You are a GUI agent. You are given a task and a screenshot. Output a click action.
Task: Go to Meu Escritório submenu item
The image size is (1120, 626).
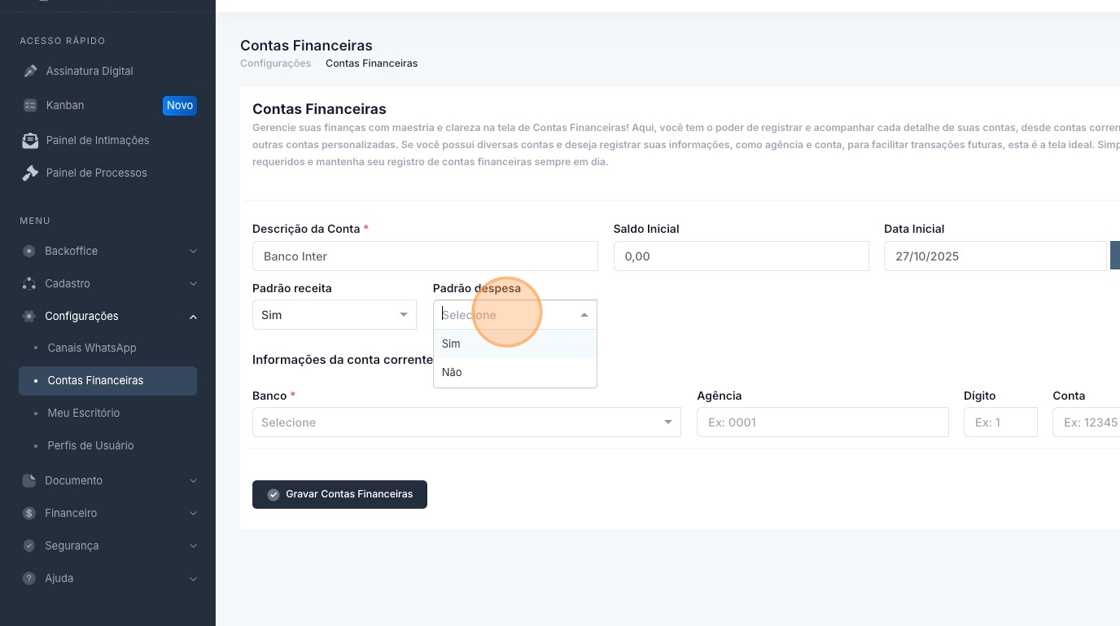click(x=83, y=413)
